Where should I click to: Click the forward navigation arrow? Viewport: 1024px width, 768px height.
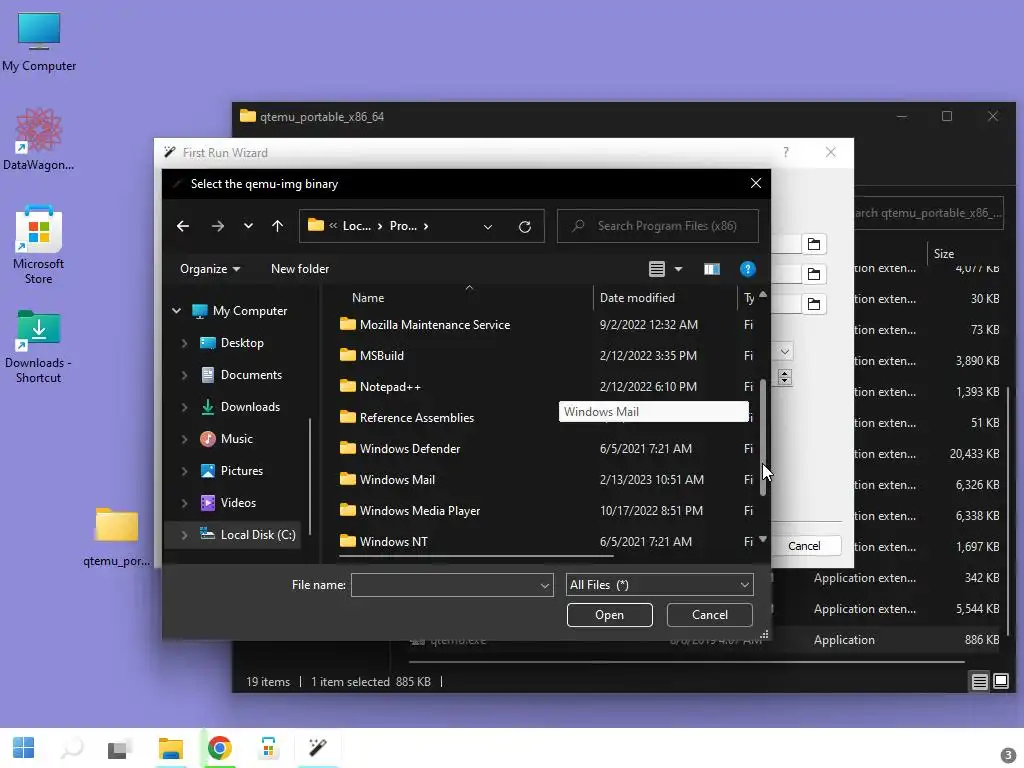(x=217, y=226)
